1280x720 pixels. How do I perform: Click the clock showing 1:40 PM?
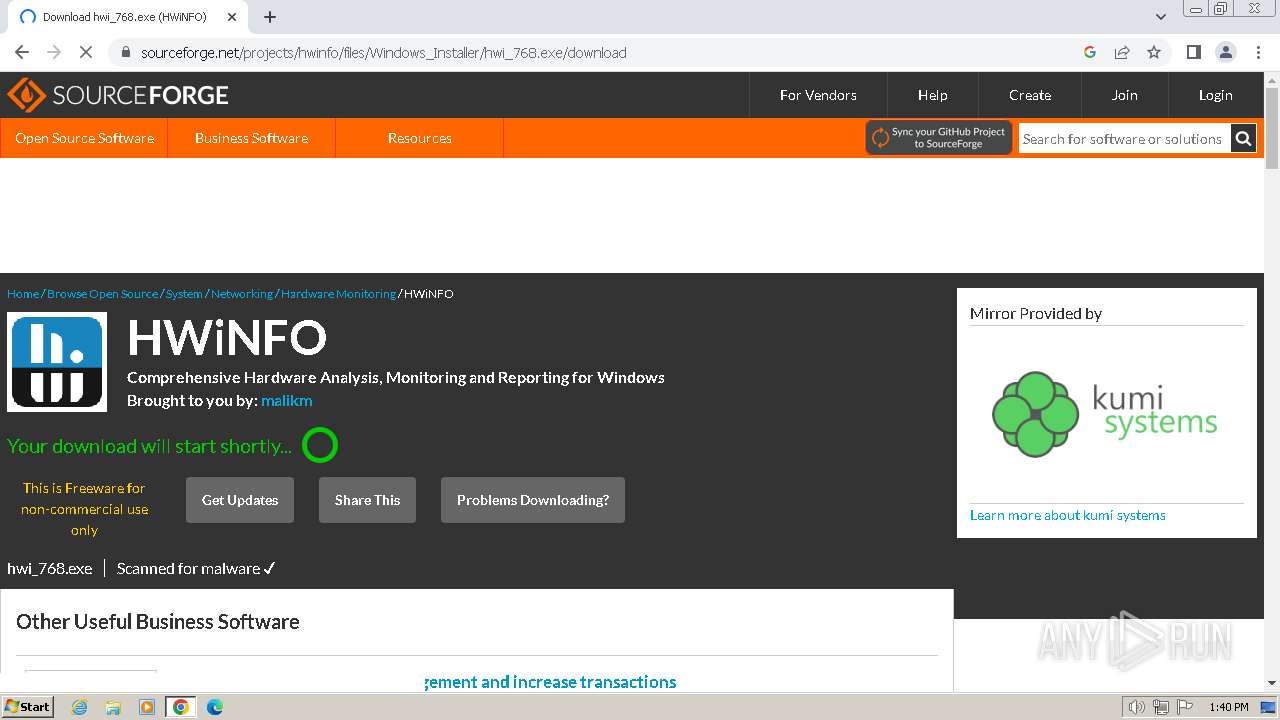coord(1228,707)
